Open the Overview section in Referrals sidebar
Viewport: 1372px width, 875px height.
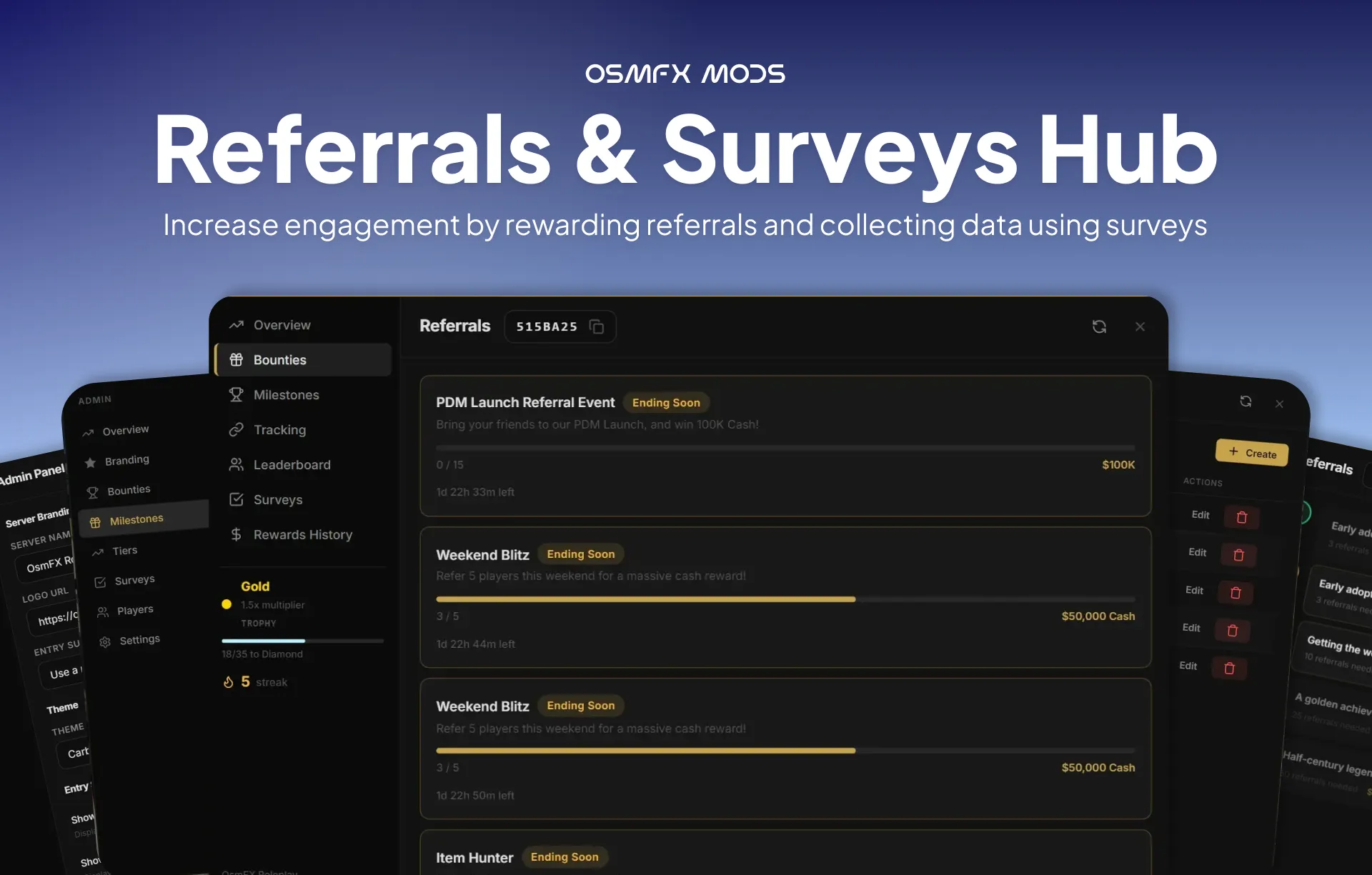tap(302, 325)
